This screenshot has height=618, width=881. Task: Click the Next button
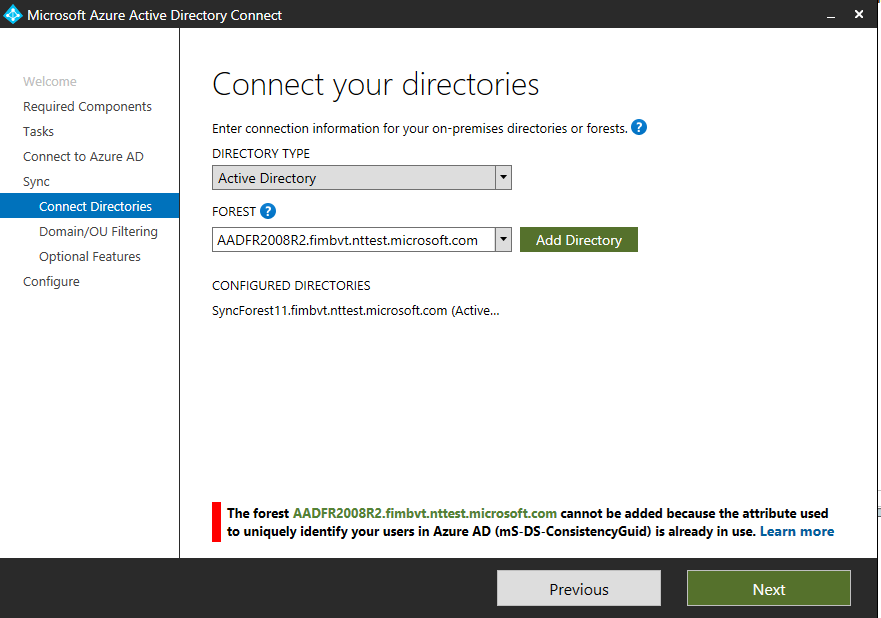tap(768, 588)
